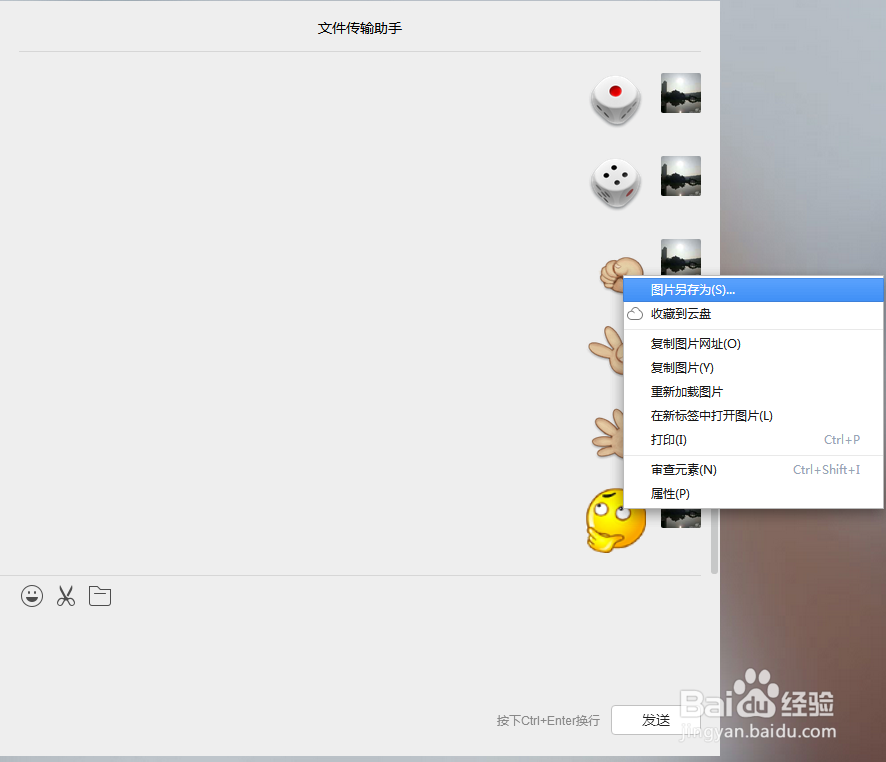Open the emoji picker smiley icon
The image size is (886, 762).
click(x=32, y=596)
